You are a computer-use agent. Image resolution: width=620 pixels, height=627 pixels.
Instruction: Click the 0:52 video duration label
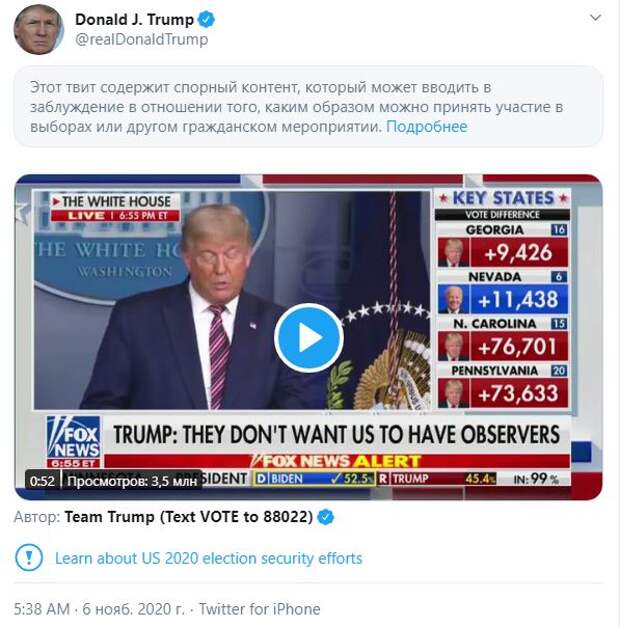pyautogui.click(x=42, y=481)
